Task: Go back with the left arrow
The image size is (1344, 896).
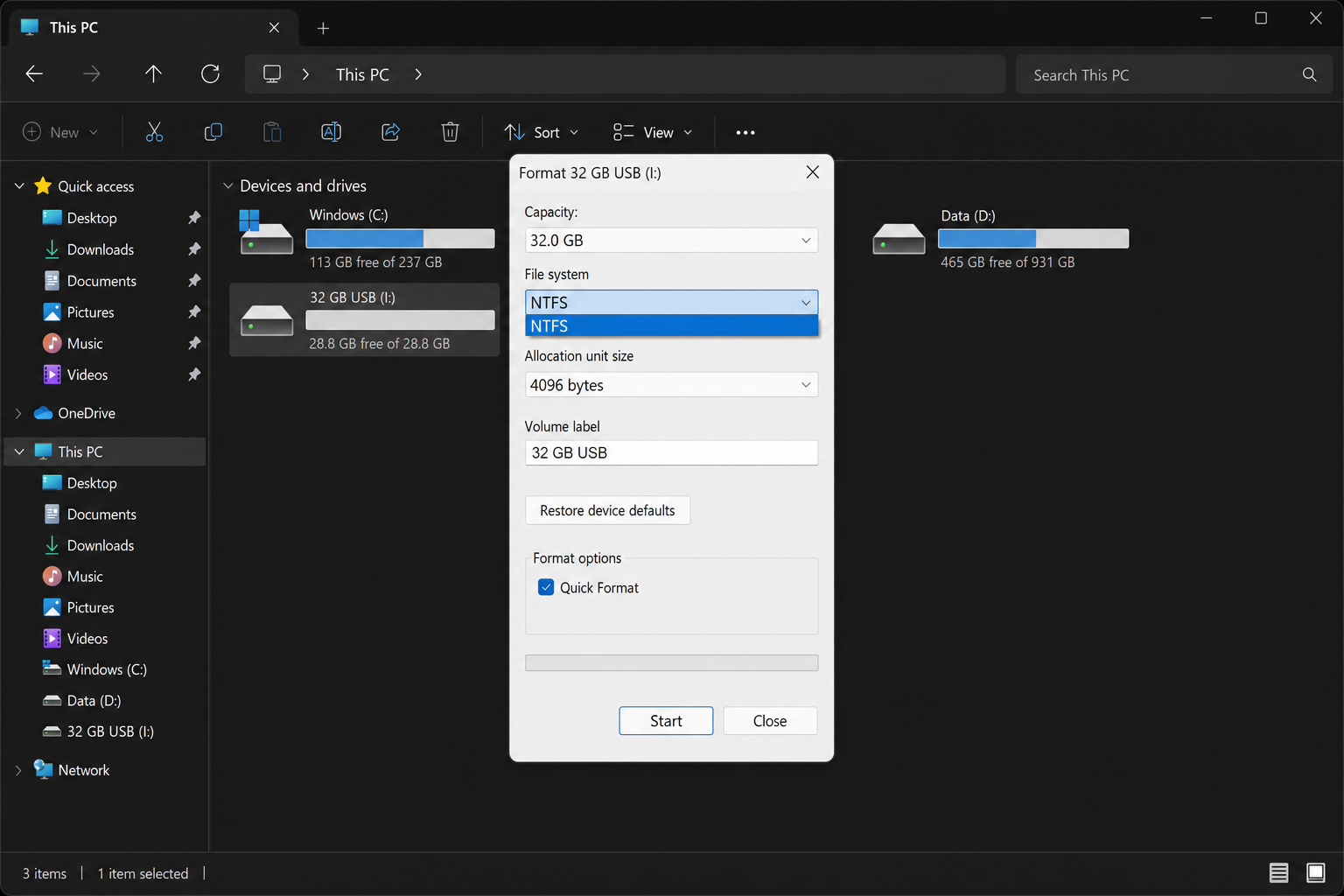Action: pyautogui.click(x=34, y=74)
